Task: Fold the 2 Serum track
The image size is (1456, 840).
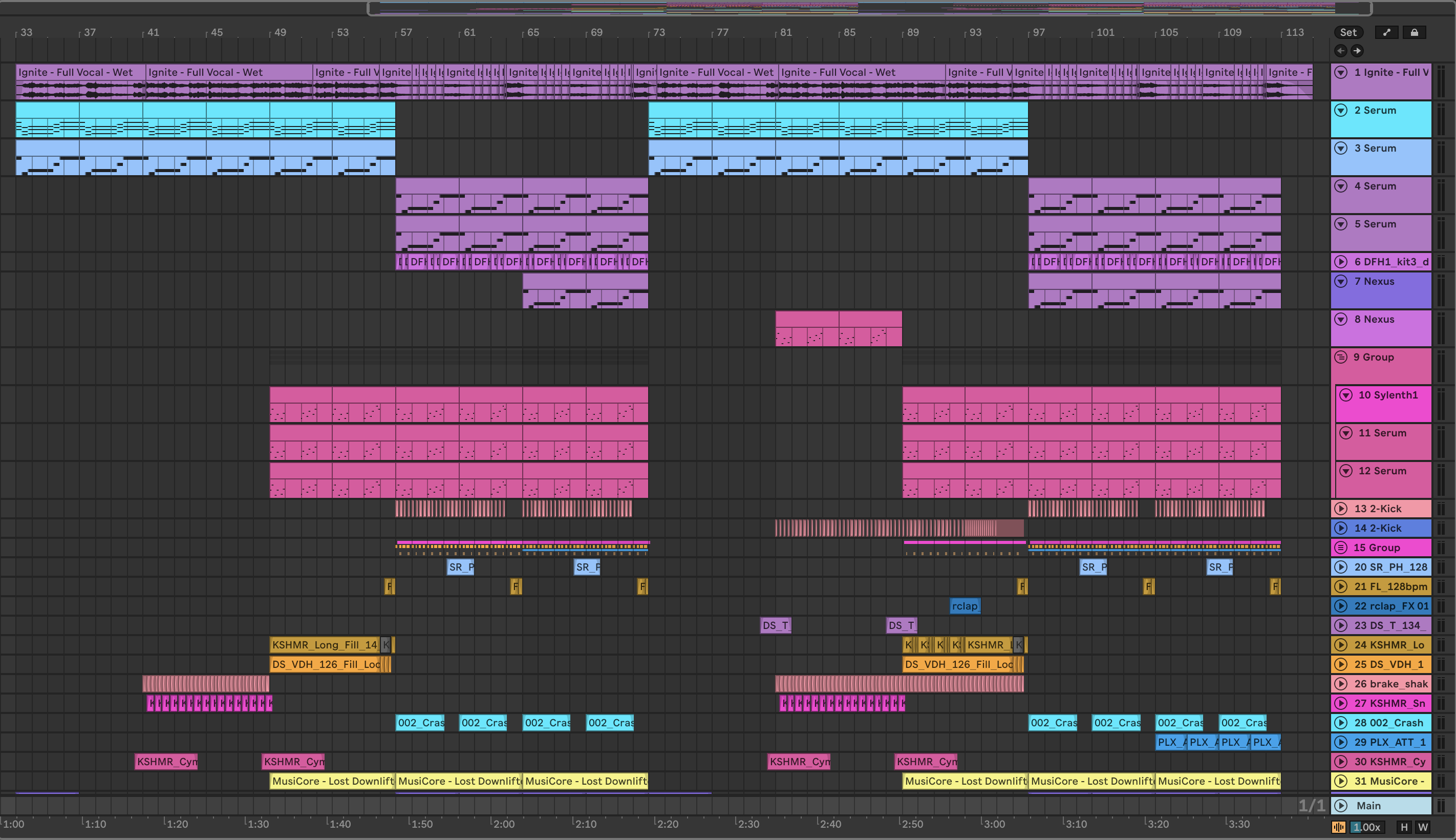Action: coord(1341,110)
